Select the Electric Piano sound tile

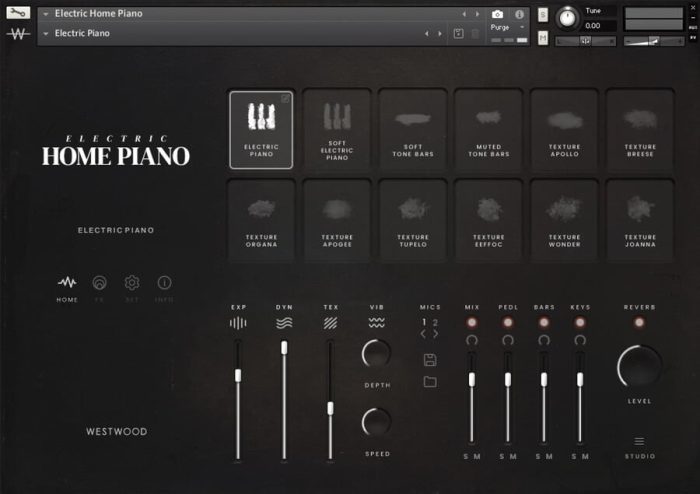(261, 130)
